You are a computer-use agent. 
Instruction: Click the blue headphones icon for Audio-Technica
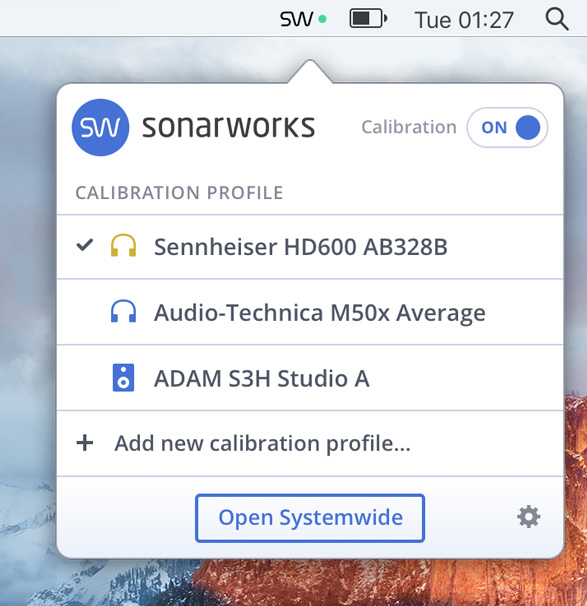click(x=123, y=311)
